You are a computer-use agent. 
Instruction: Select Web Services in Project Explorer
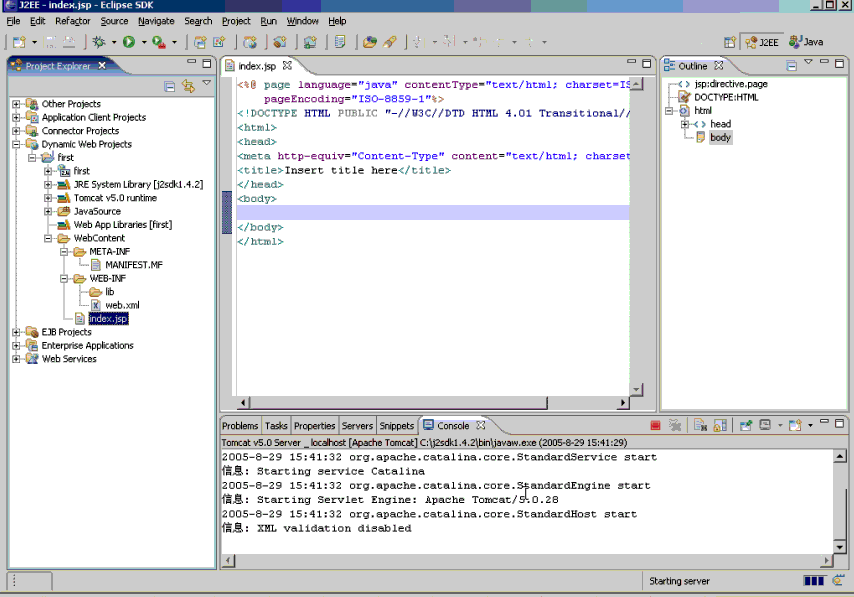pos(69,359)
